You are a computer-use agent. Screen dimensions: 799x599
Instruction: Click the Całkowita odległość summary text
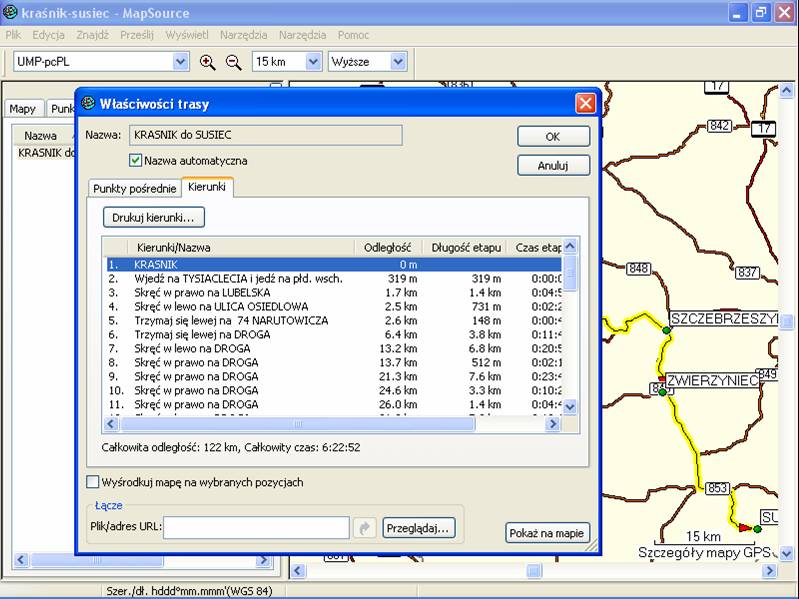[230, 447]
